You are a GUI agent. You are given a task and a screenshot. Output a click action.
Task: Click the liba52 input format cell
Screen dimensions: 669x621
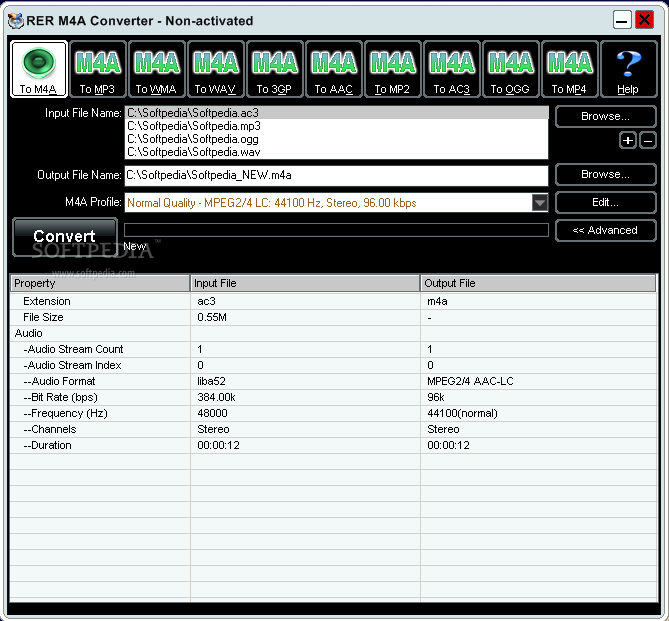click(x=305, y=382)
